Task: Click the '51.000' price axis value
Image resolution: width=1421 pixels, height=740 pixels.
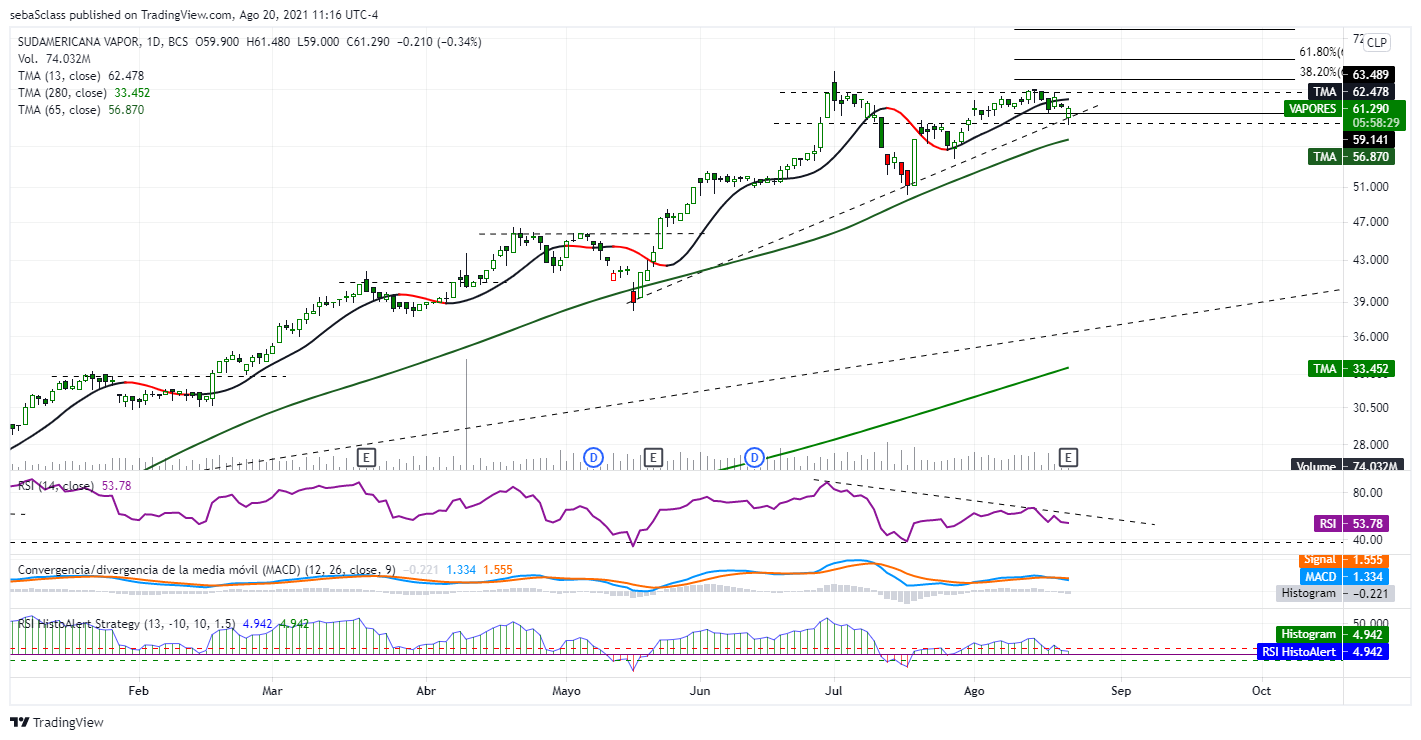Action: pos(1372,187)
